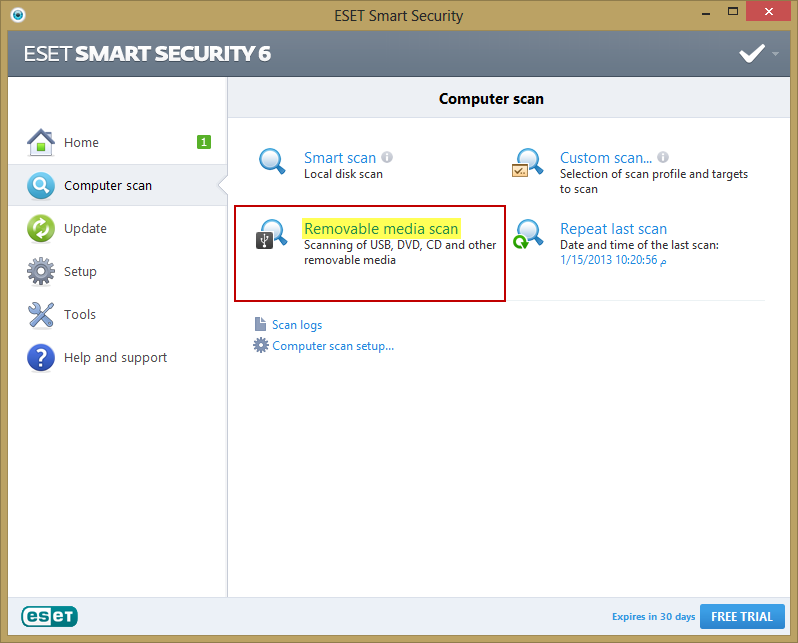Viewport: 798px width, 643px height.
Task: Open Custom scan options
Action: coord(606,158)
